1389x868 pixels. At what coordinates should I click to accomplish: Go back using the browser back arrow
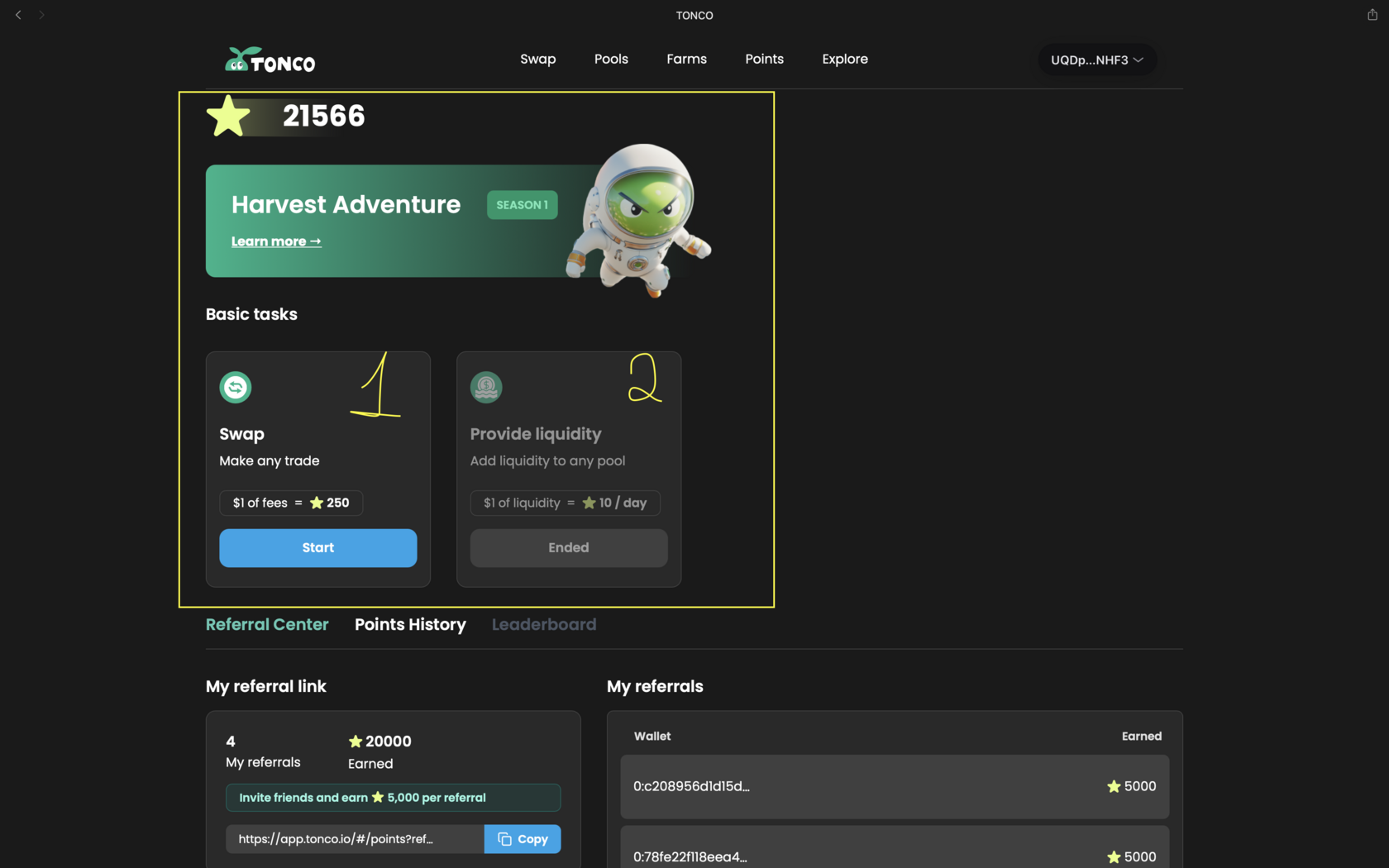coord(18,15)
